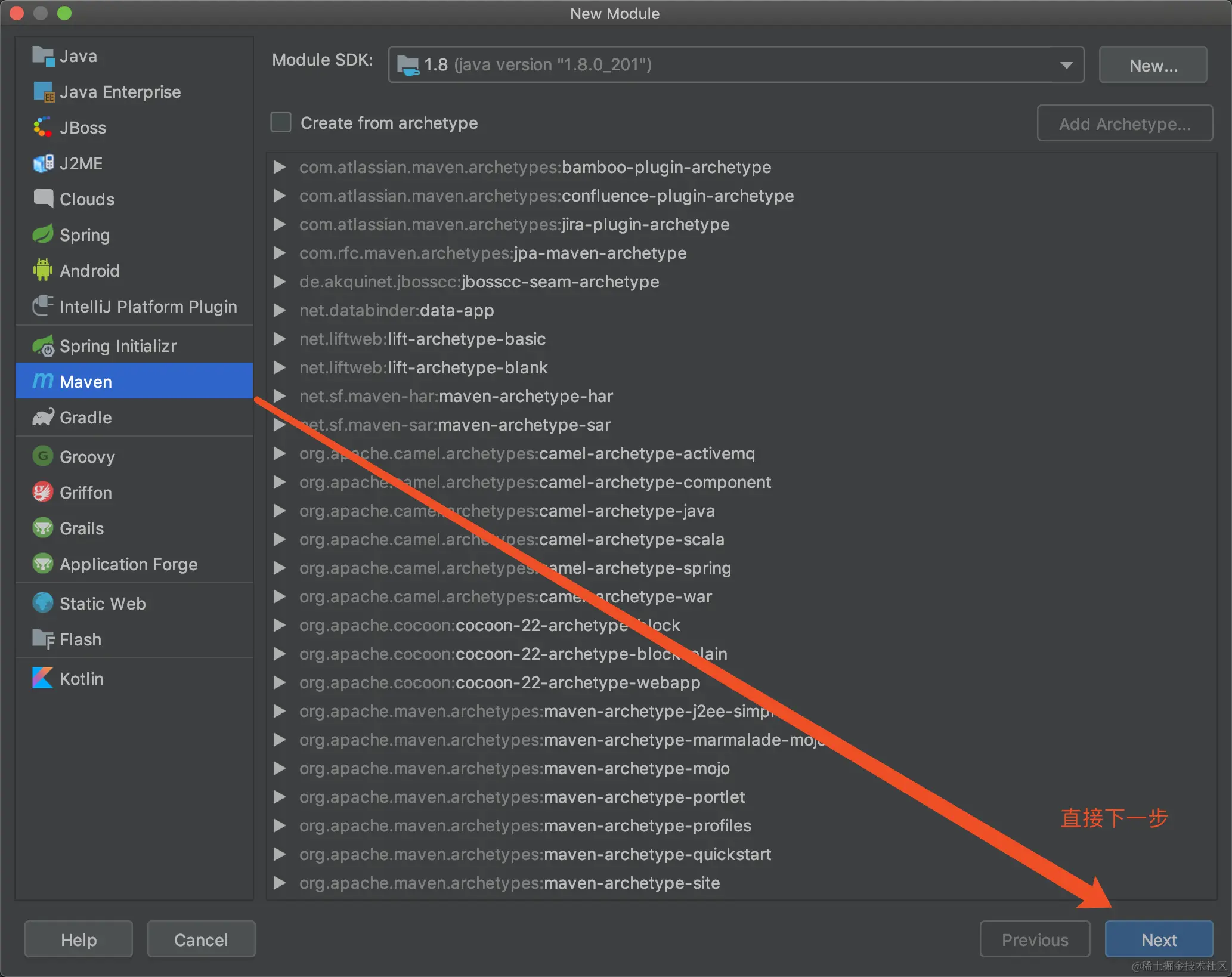Image resolution: width=1232 pixels, height=977 pixels.
Task: Select maven-archetype-sar entry
Action: click(455, 425)
